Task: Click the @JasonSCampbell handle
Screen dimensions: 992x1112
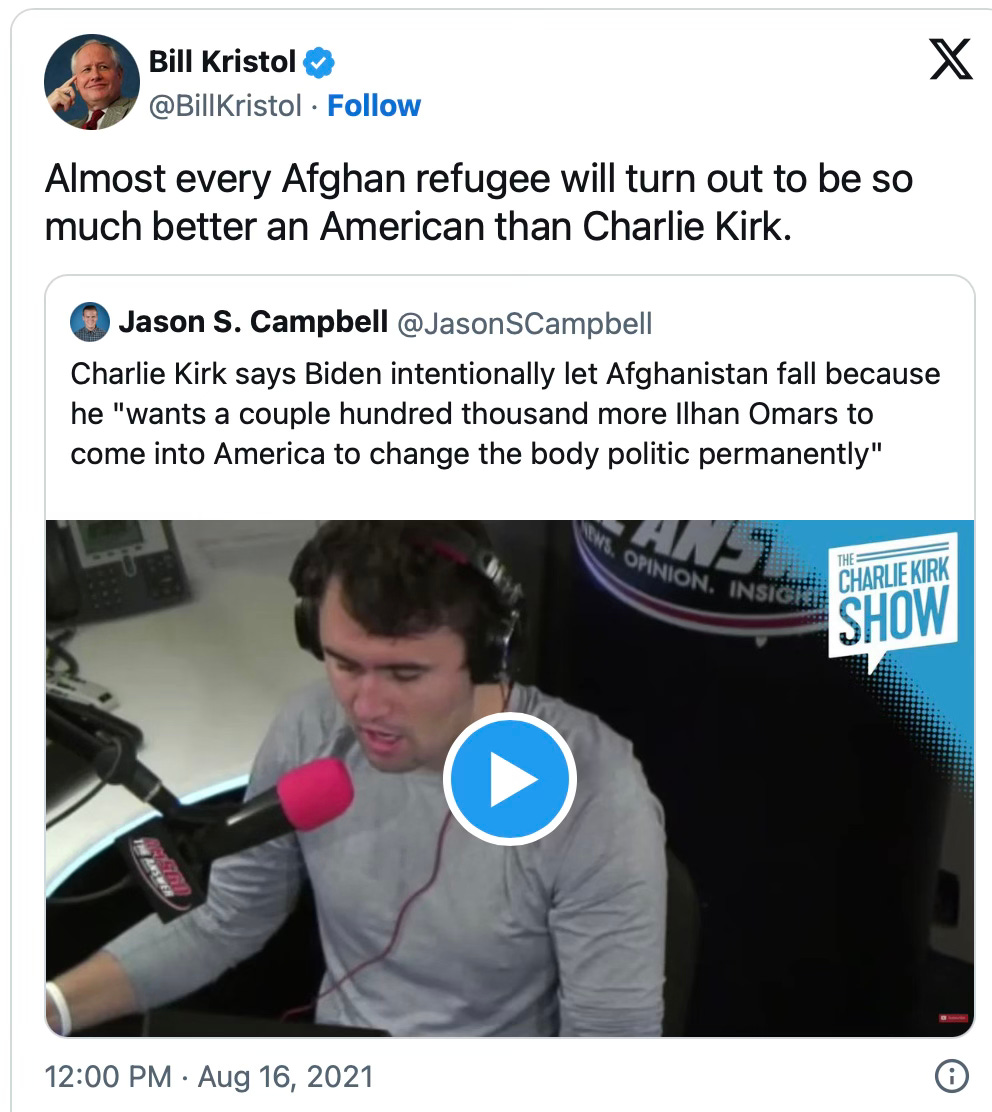Action: [524, 323]
